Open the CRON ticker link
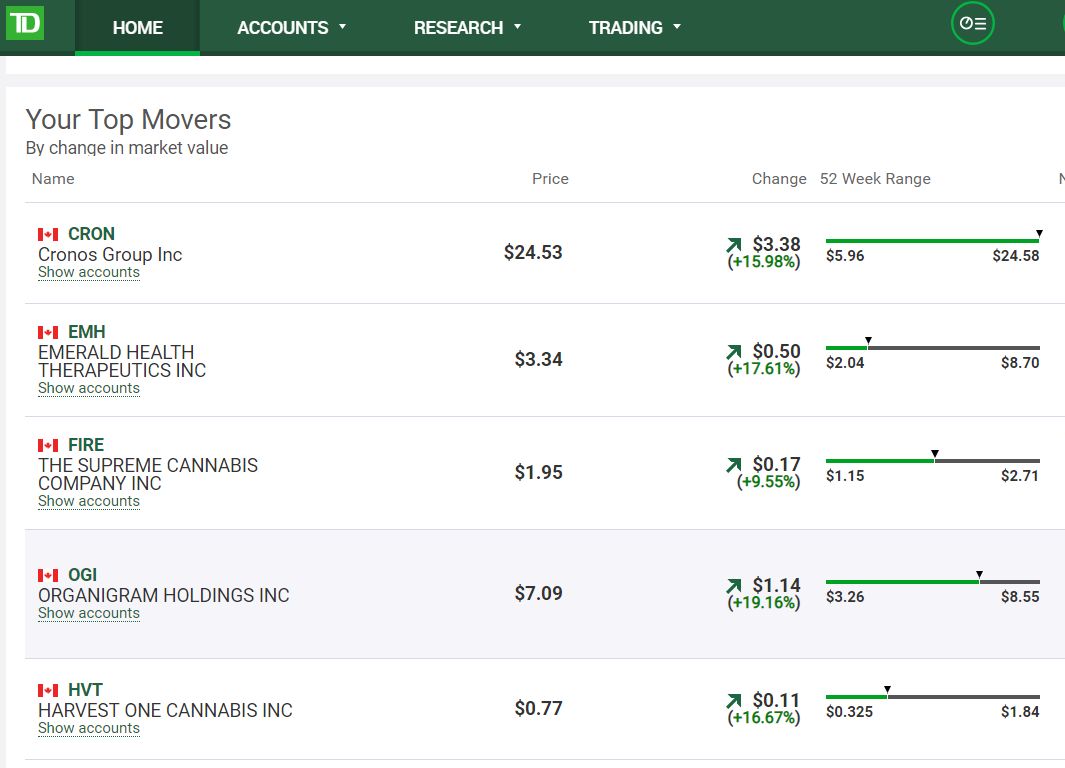 91,234
